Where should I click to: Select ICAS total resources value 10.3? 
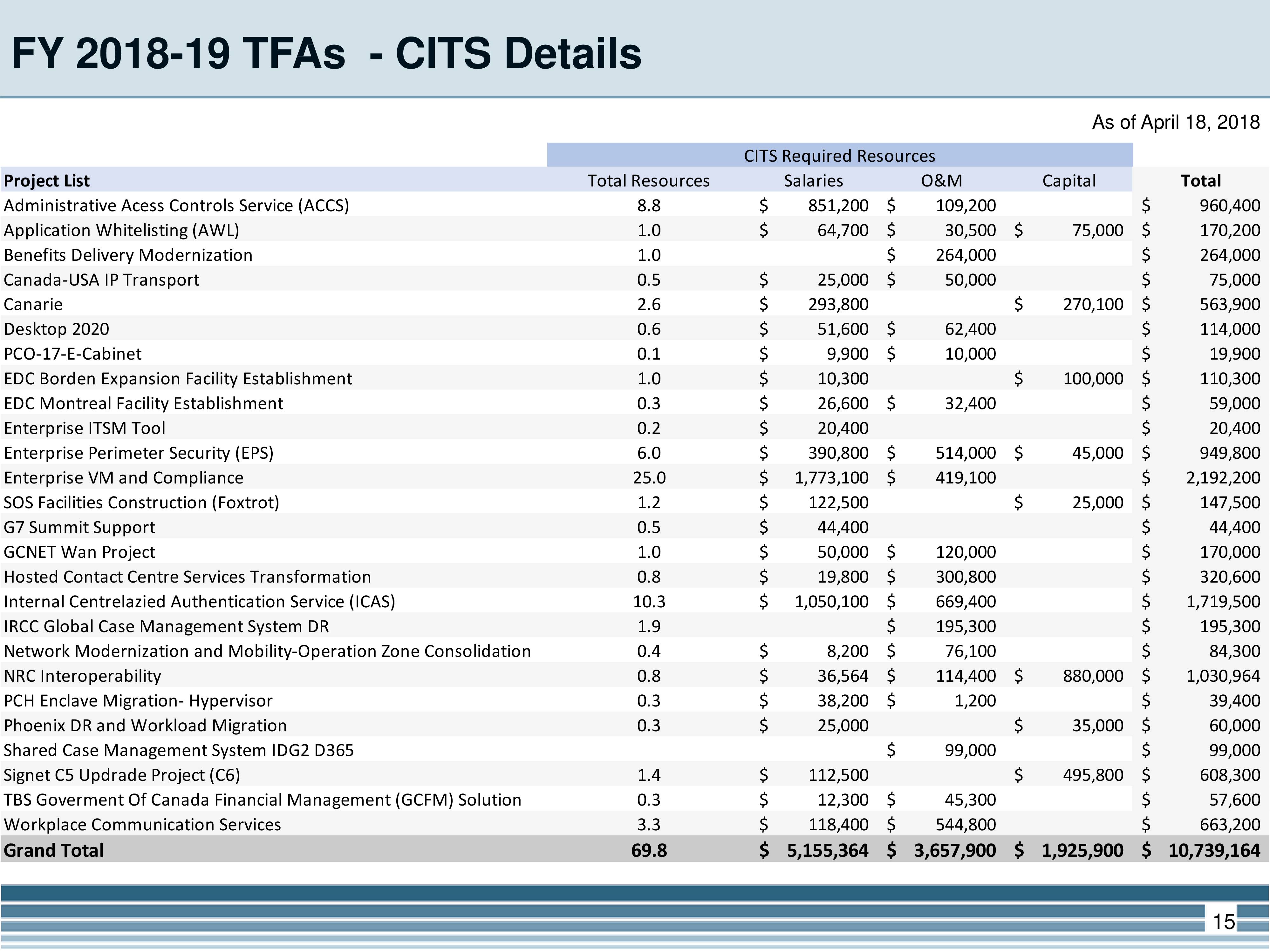(x=649, y=601)
